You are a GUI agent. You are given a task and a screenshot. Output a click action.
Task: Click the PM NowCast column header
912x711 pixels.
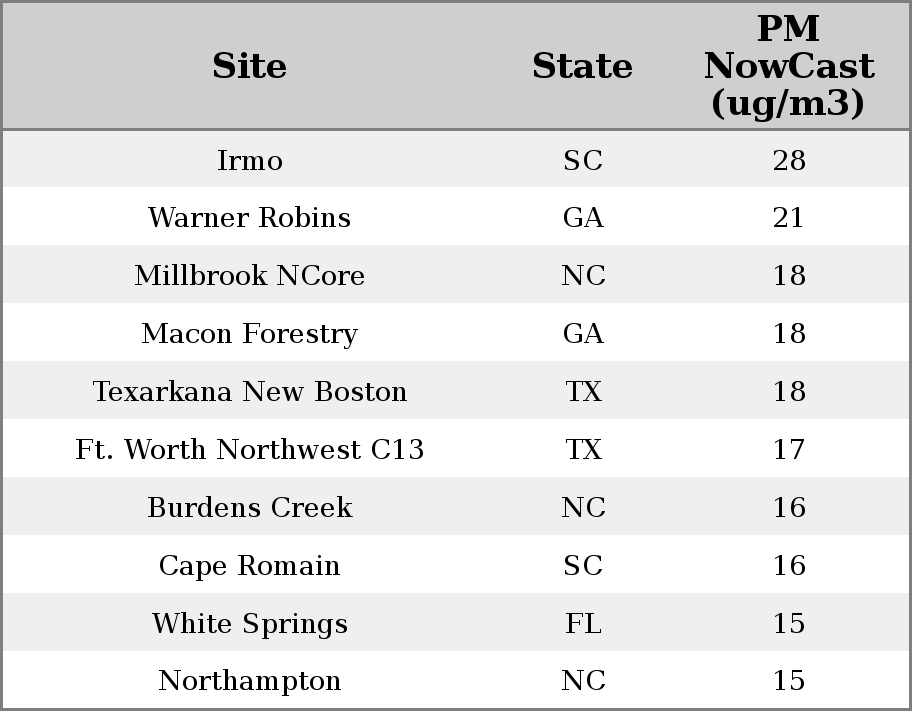tap(788, 66)
